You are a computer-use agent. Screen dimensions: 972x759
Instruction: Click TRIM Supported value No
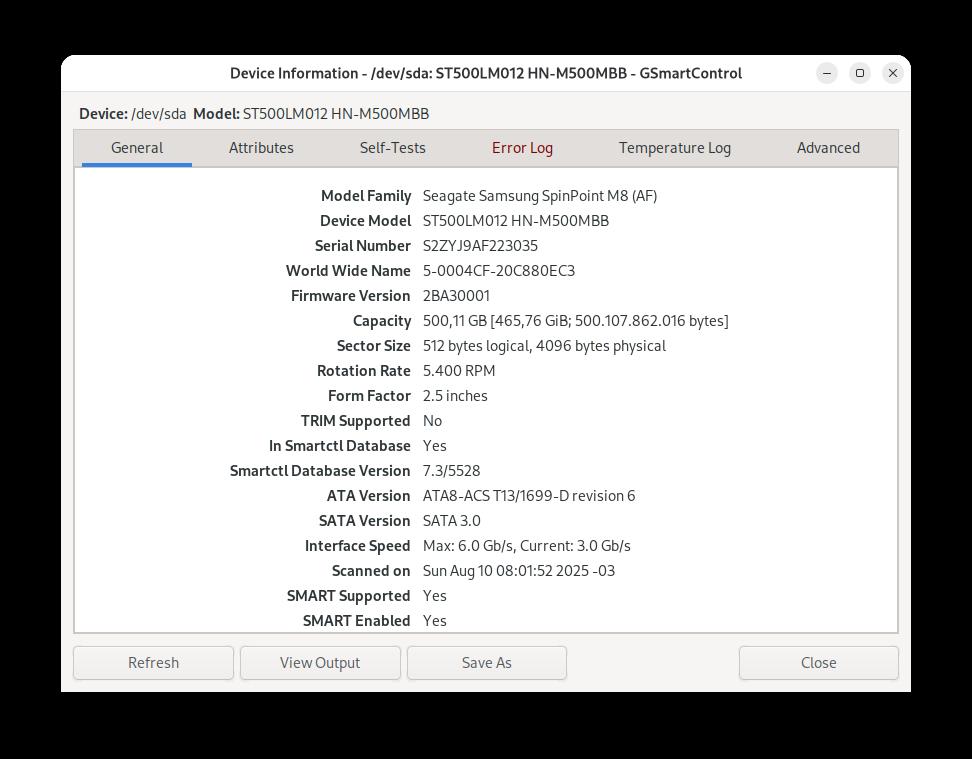pyautogui.click(x=432, y=421)
